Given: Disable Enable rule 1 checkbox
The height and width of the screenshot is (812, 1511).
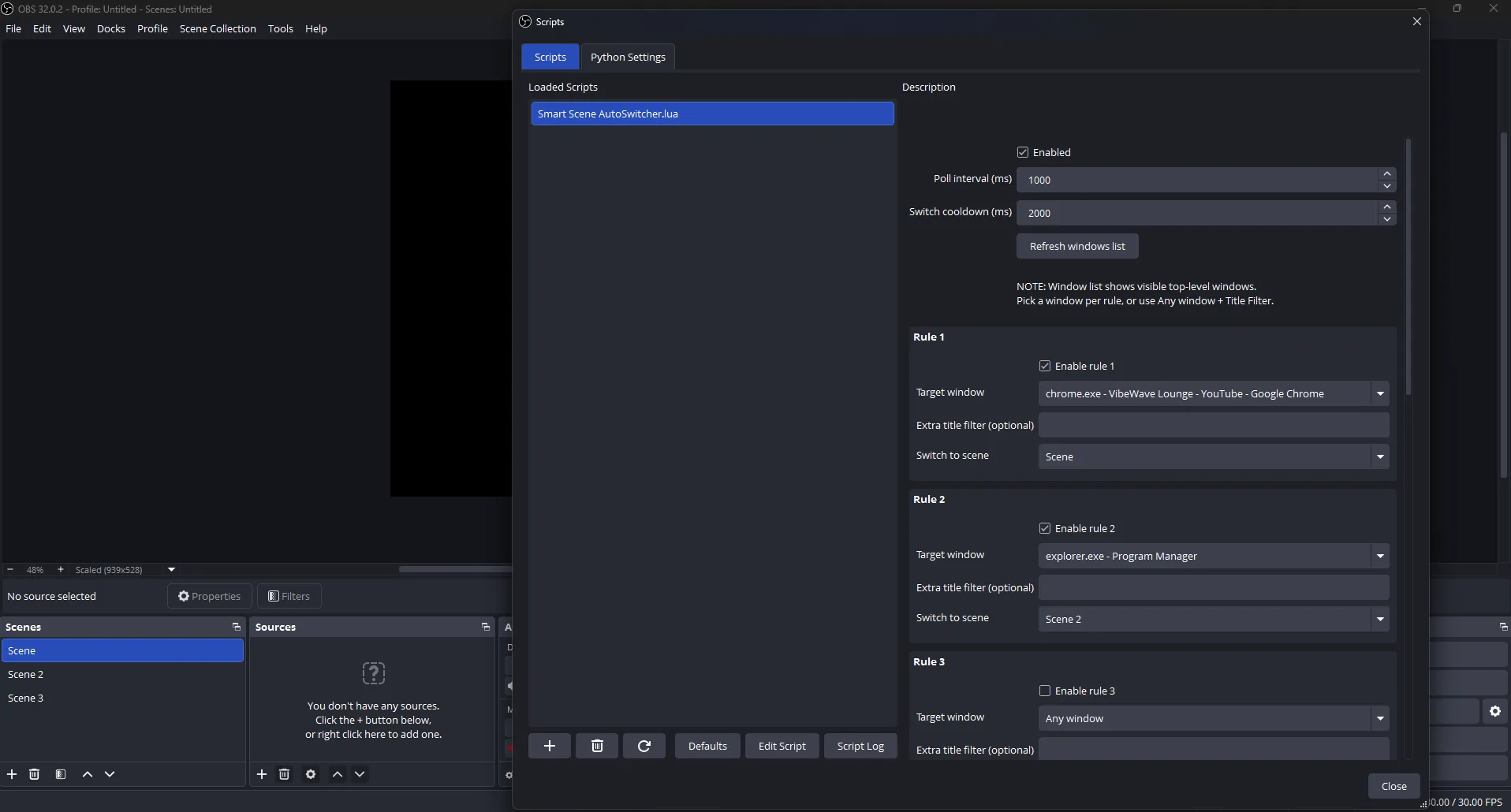Looking at the screenshot, I should [1045, 365].
